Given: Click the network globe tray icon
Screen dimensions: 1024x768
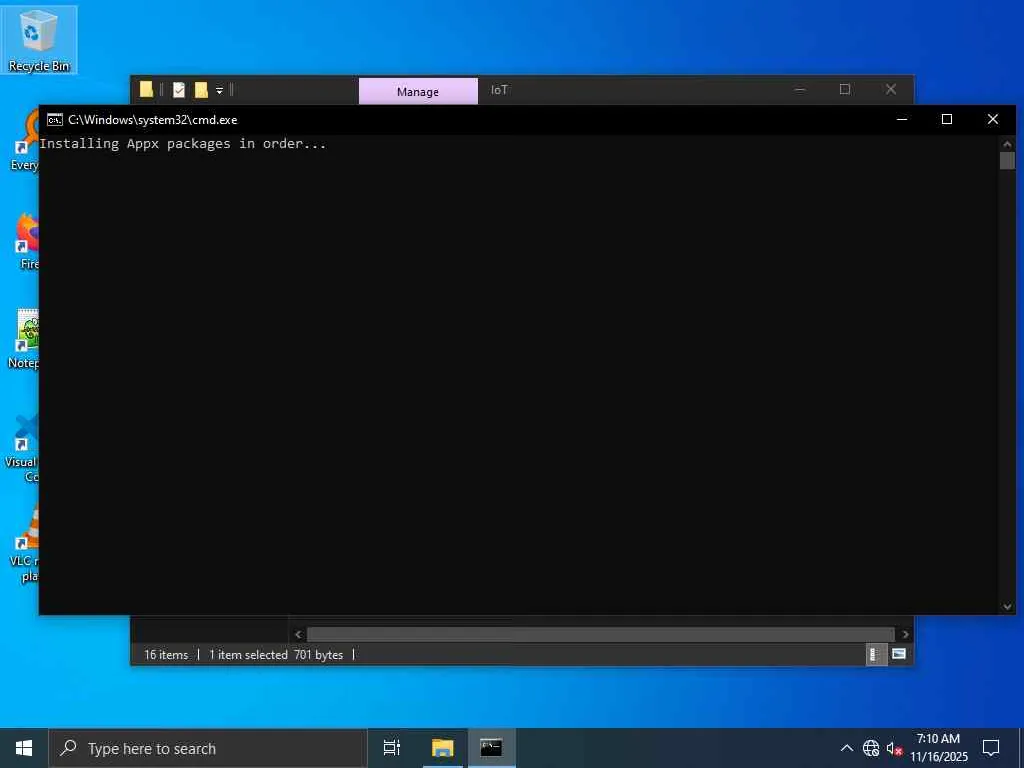Looking at the screenshot, I should 871,748.
